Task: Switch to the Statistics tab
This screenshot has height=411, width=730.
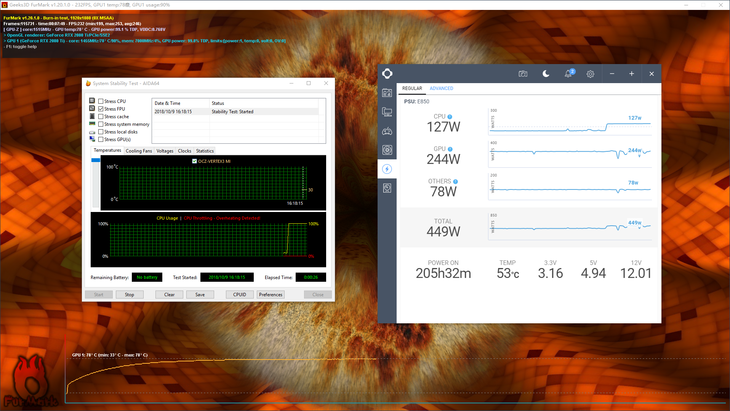Action: point(205,151)
